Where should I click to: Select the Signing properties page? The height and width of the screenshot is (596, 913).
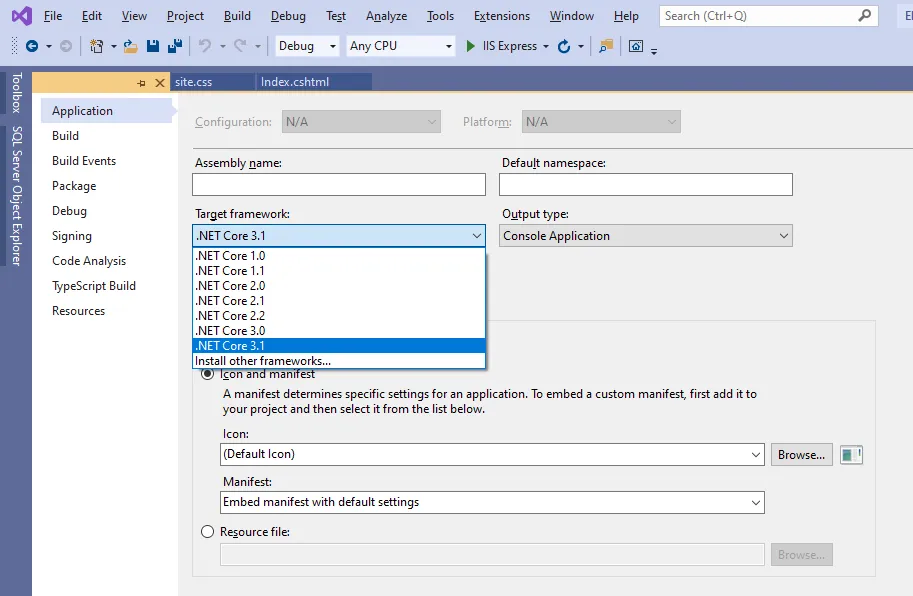point(72,236)
